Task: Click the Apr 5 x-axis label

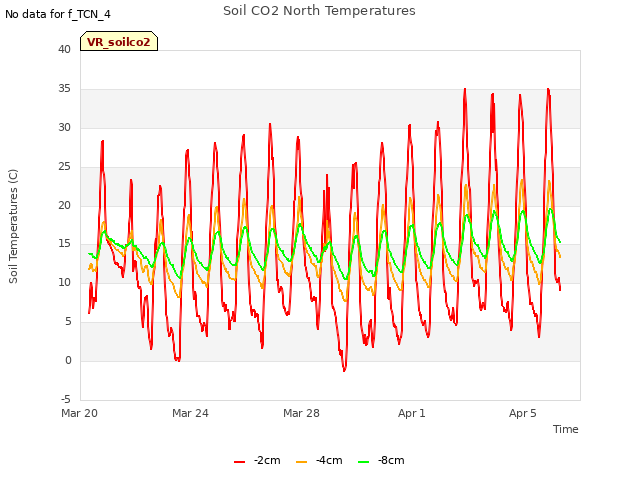Action: coord(523,413)
